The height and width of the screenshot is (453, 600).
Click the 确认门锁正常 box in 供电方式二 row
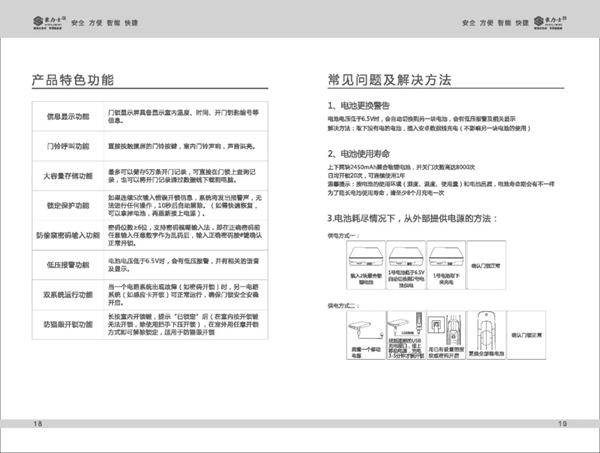pos(526,335)
